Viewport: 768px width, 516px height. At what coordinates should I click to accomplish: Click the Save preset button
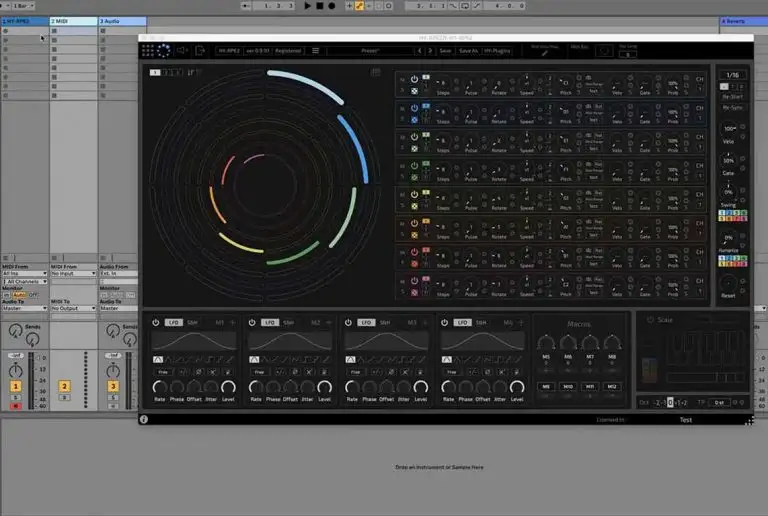pyautogui.click(x=445, y=50)
